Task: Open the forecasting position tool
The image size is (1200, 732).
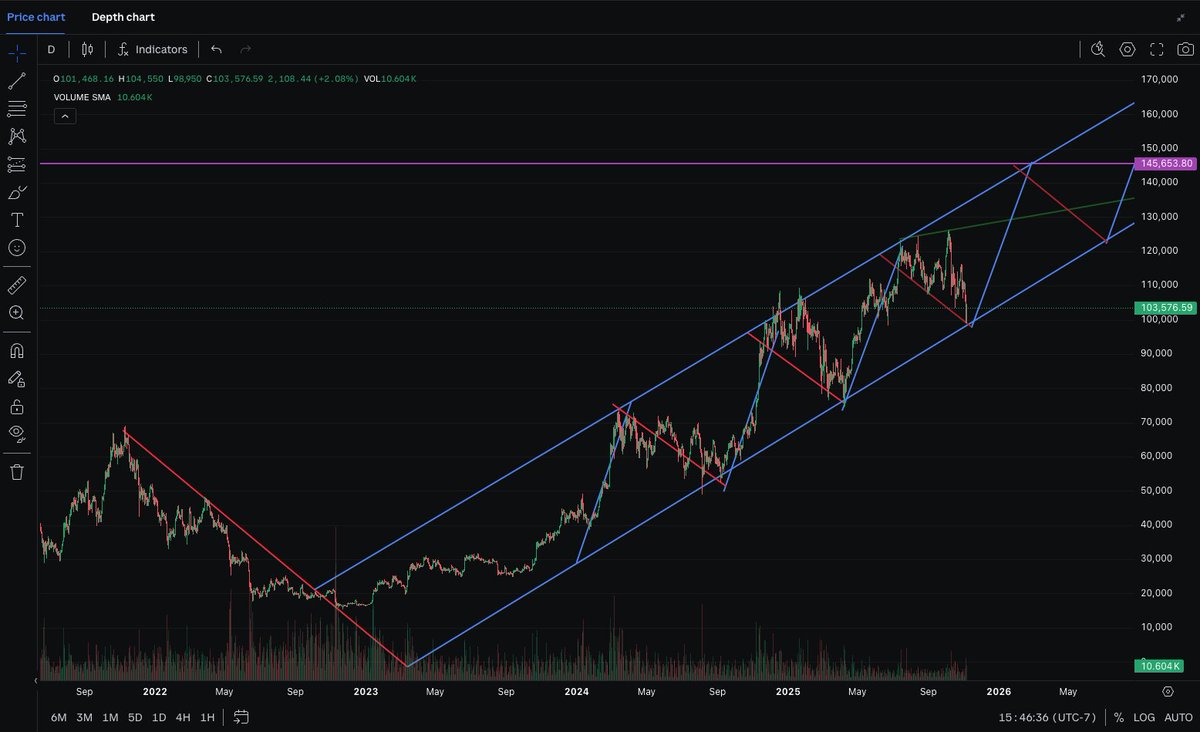Action: 17,164
